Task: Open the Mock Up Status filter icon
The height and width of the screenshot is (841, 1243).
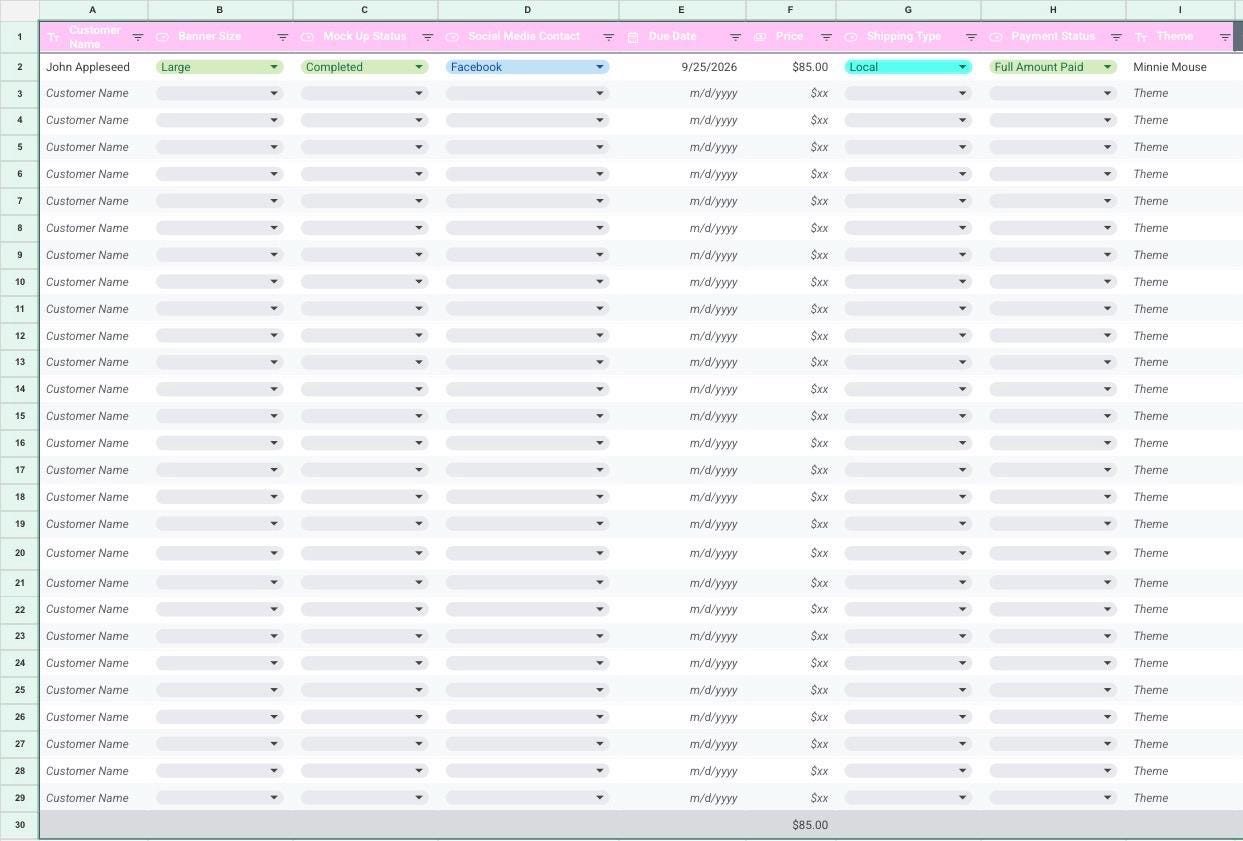Action: point(427,37)
